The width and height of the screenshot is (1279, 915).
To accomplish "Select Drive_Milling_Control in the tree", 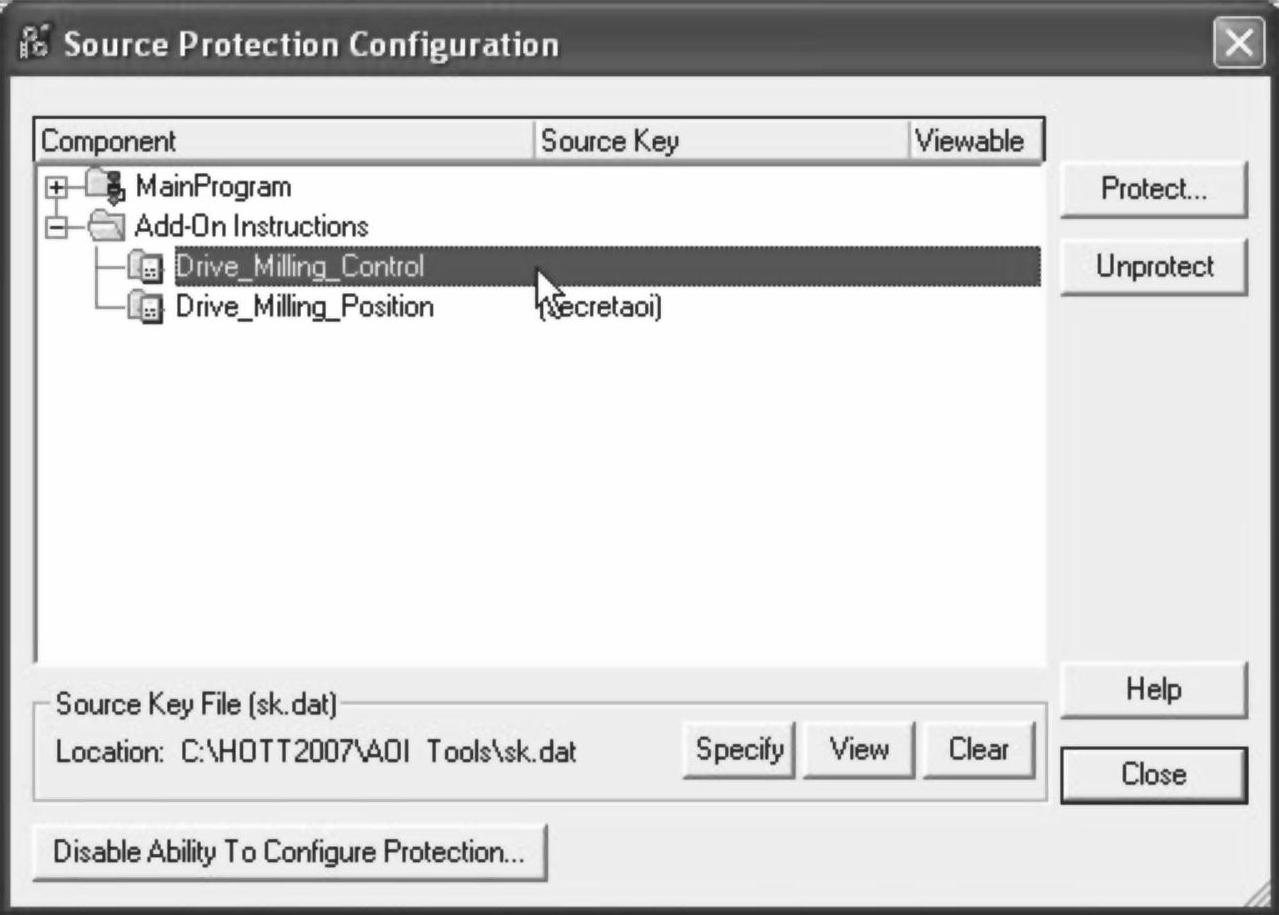I will 299,267.
